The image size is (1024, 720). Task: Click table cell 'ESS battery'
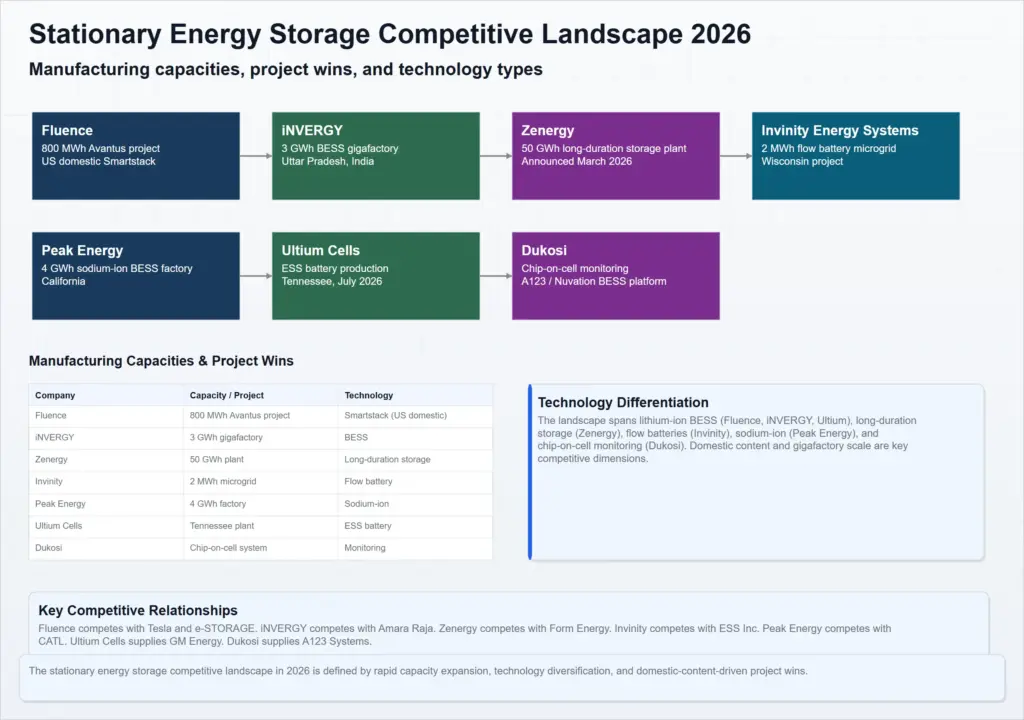[415, 526]
